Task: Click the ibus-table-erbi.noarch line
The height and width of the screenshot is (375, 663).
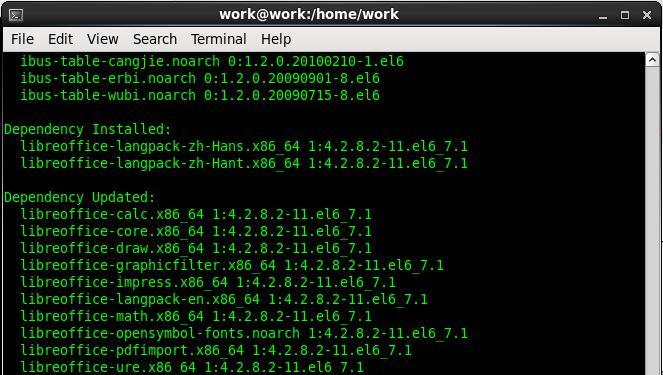Action: click(200, 78)
